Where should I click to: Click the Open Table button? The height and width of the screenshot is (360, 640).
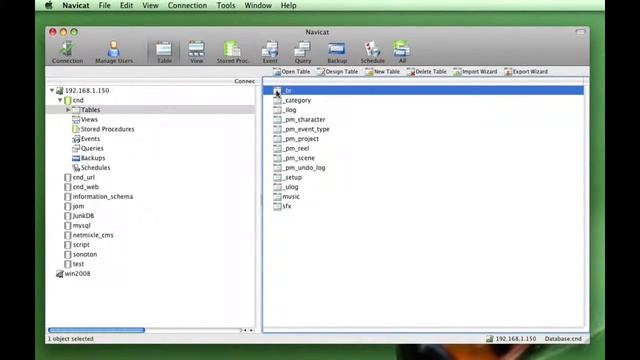tap(291, 72)
